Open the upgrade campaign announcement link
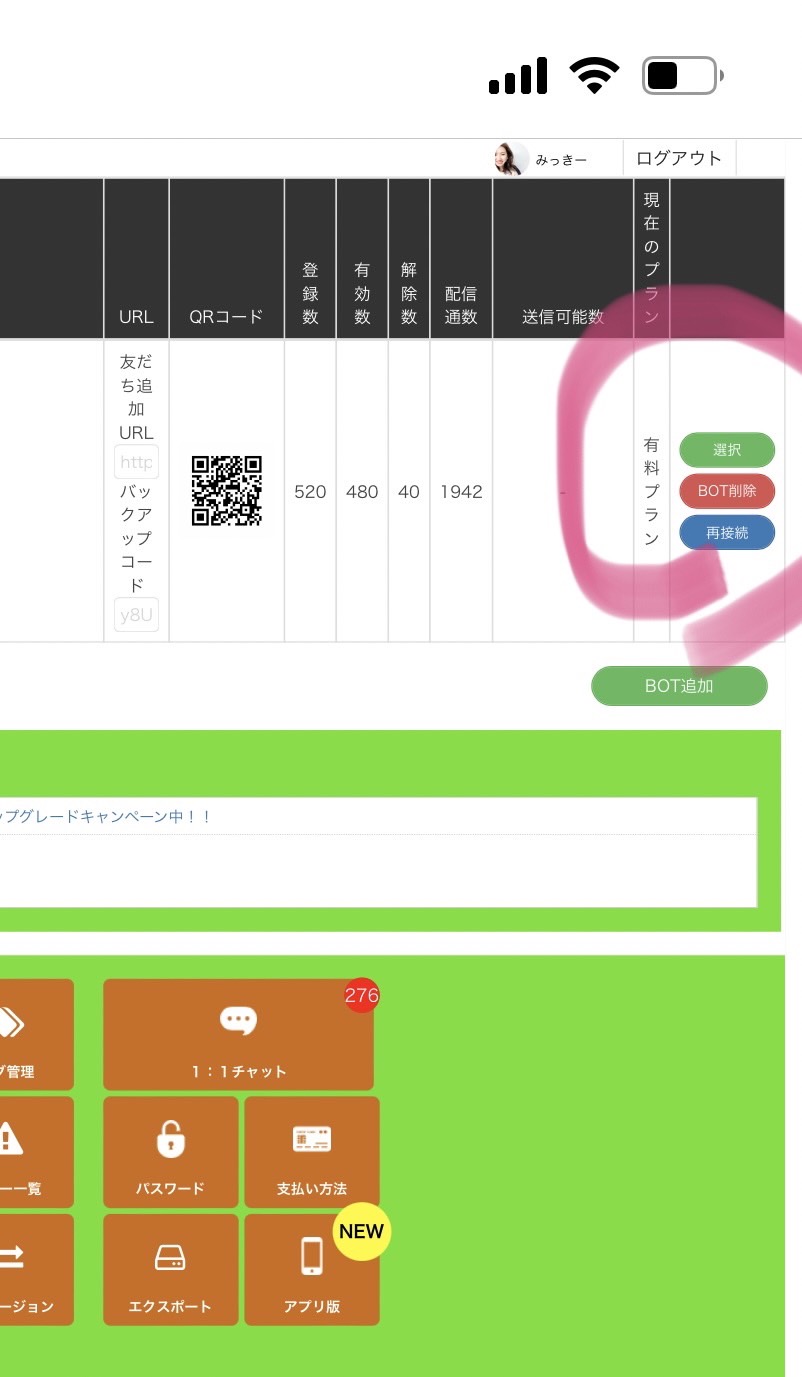Viewport: 802px width, 1377px height. click(x=105, y=816)
